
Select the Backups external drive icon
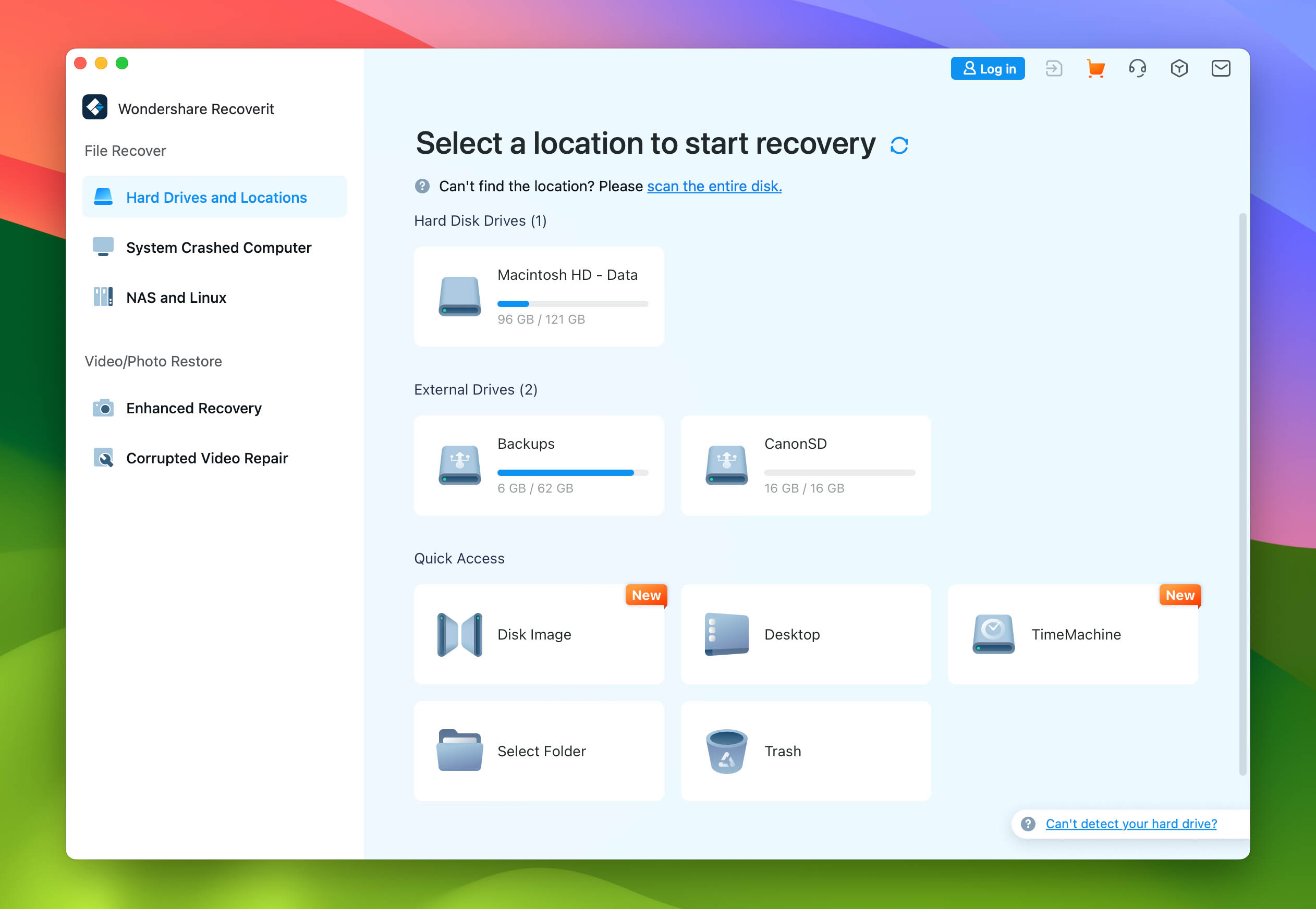point(459,465)
